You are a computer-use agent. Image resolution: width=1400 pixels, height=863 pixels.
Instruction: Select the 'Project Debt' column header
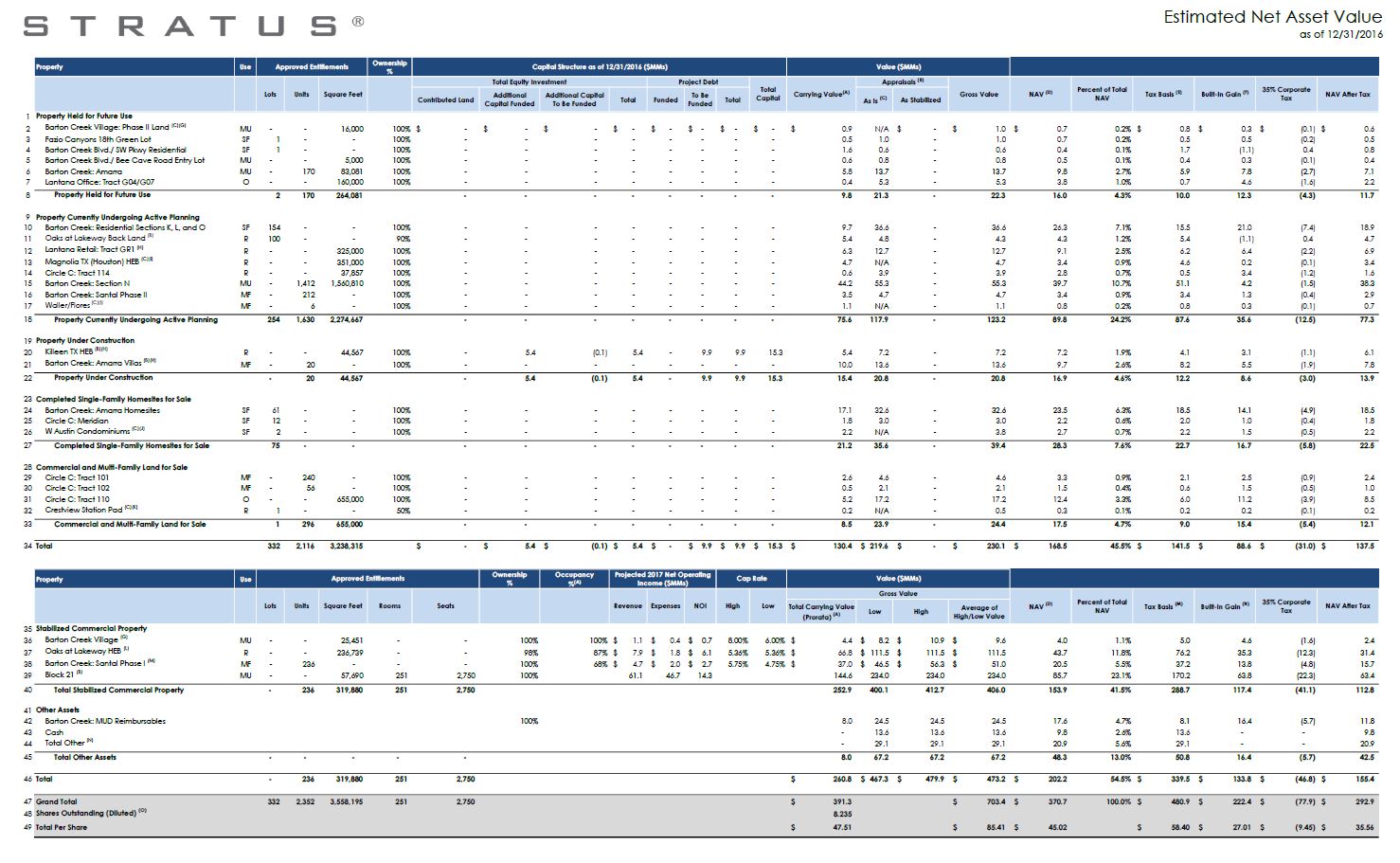point(698,82)
